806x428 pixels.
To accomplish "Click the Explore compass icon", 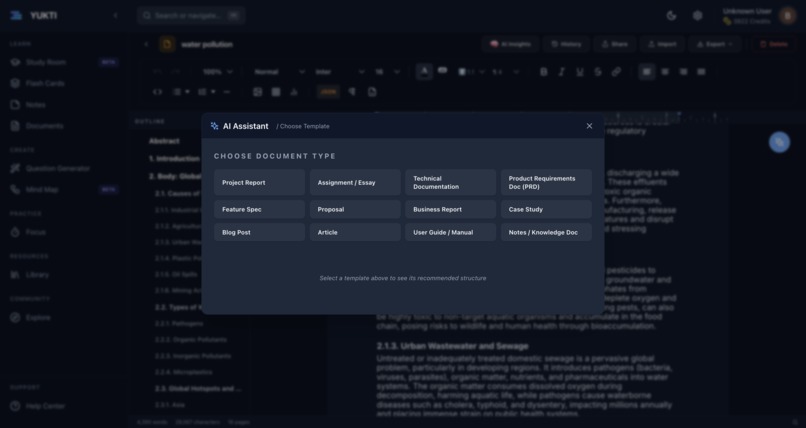I will [15, 318].
